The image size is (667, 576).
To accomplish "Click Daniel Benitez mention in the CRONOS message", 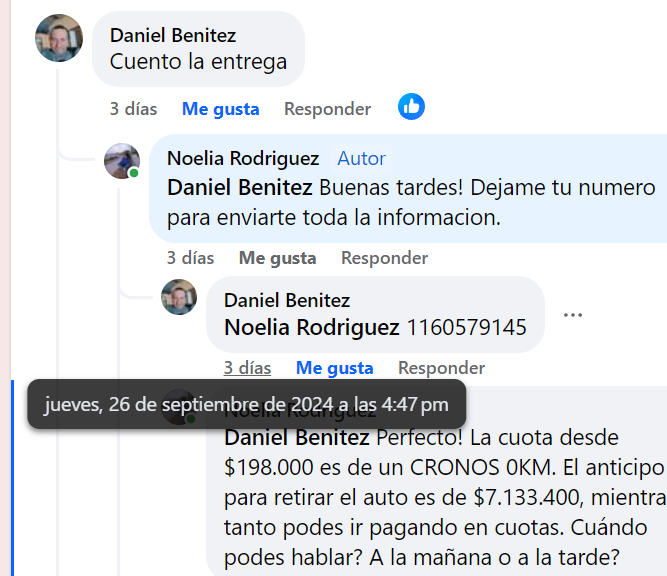I will (x=296, y=438).
